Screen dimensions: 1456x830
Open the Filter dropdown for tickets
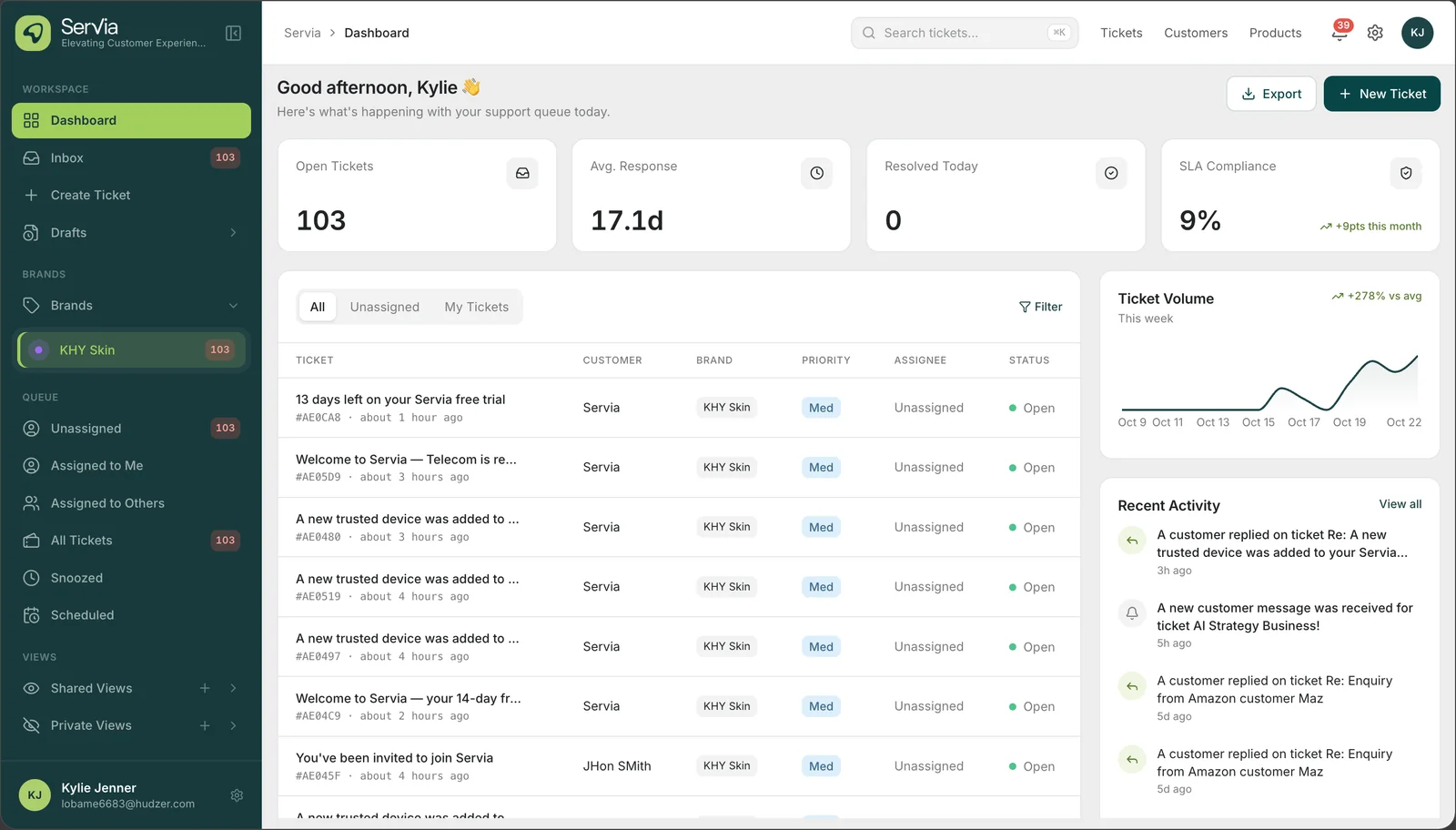pyautogui.click(x=1040, y=307)
